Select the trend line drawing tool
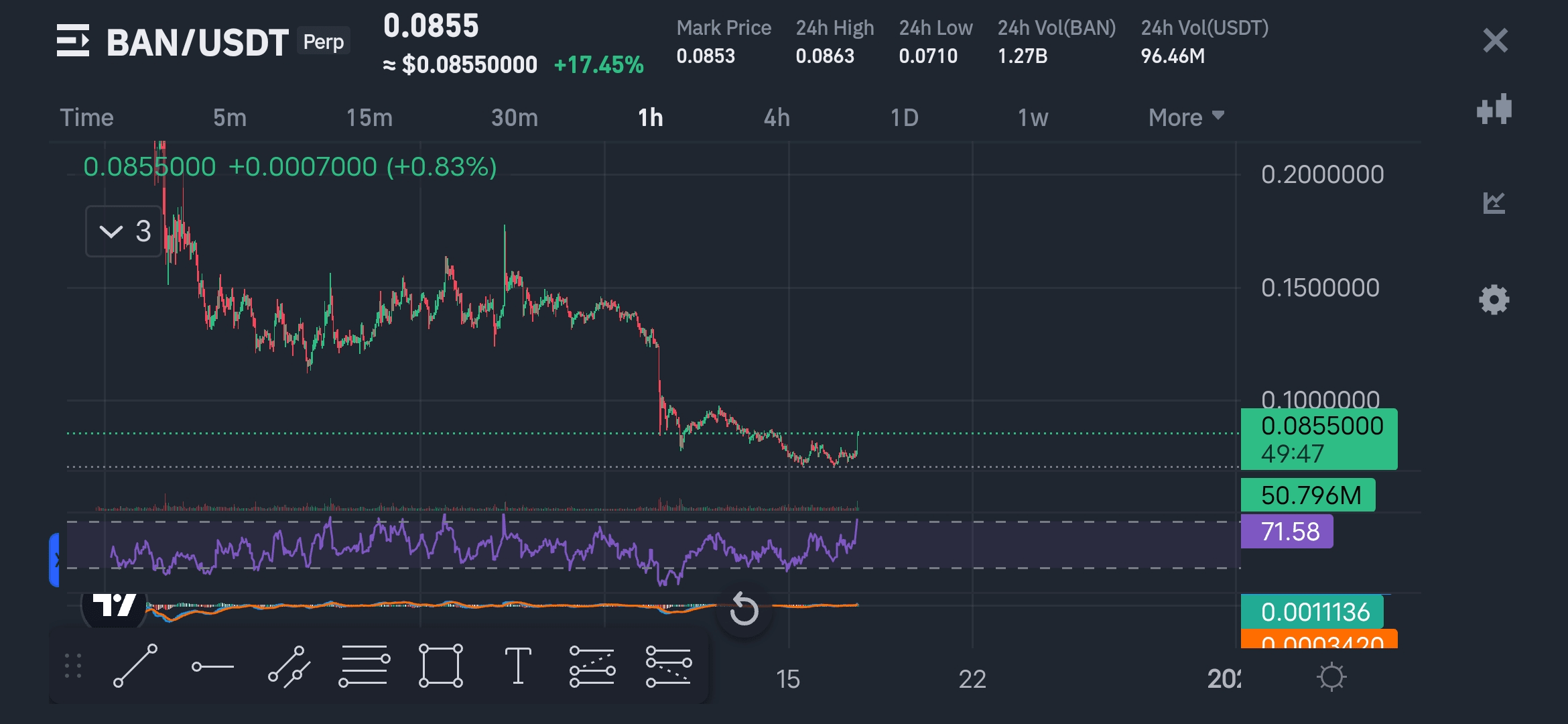 [135, 666]
